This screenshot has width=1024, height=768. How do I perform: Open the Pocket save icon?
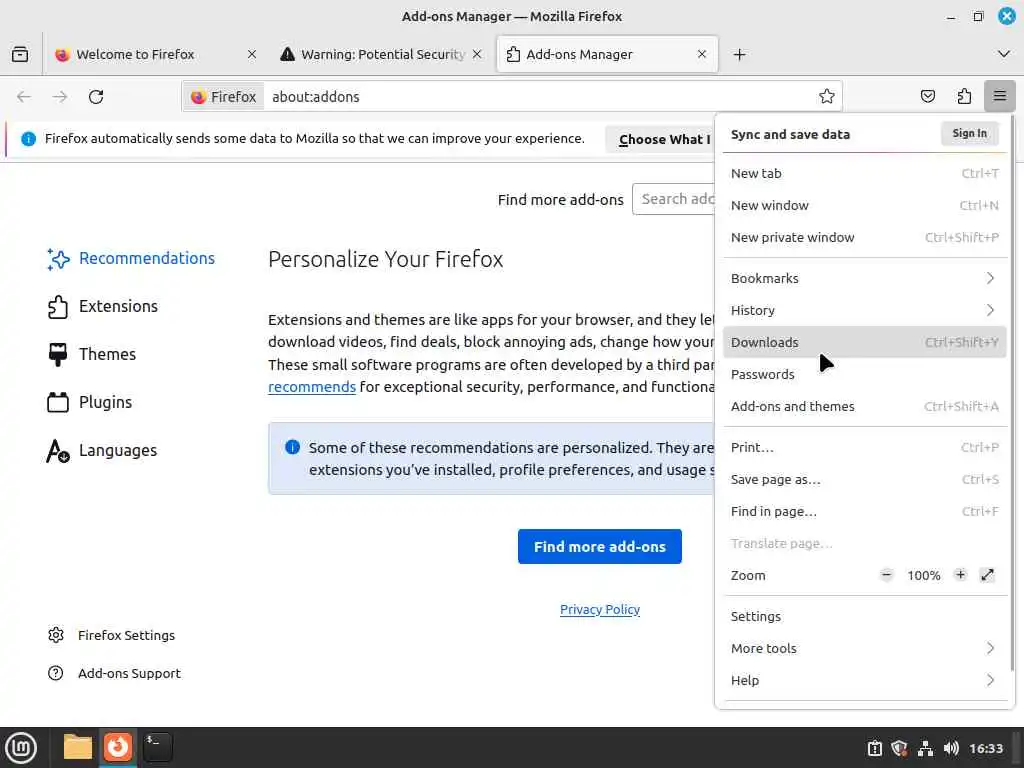[927, 97]
